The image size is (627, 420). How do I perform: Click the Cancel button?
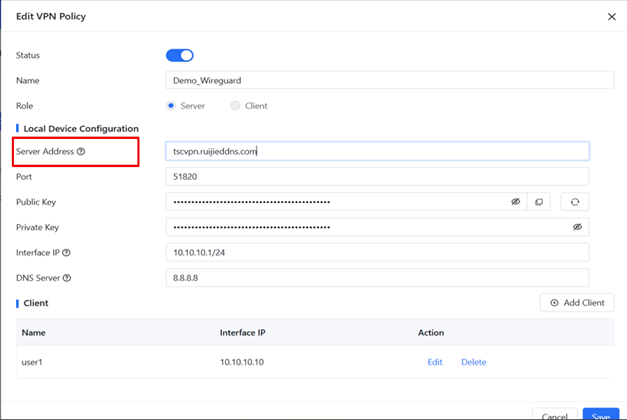click(x=554, y=415)
